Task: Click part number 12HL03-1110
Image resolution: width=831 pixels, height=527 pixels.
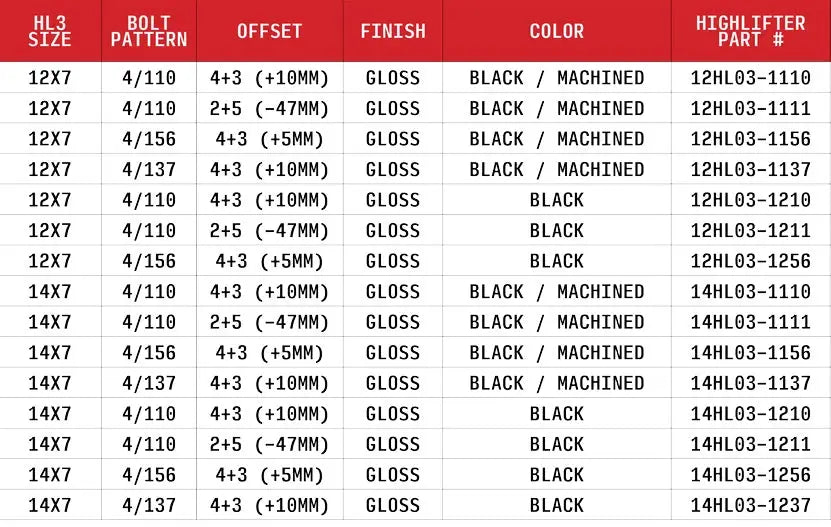Action: point(751,78)
